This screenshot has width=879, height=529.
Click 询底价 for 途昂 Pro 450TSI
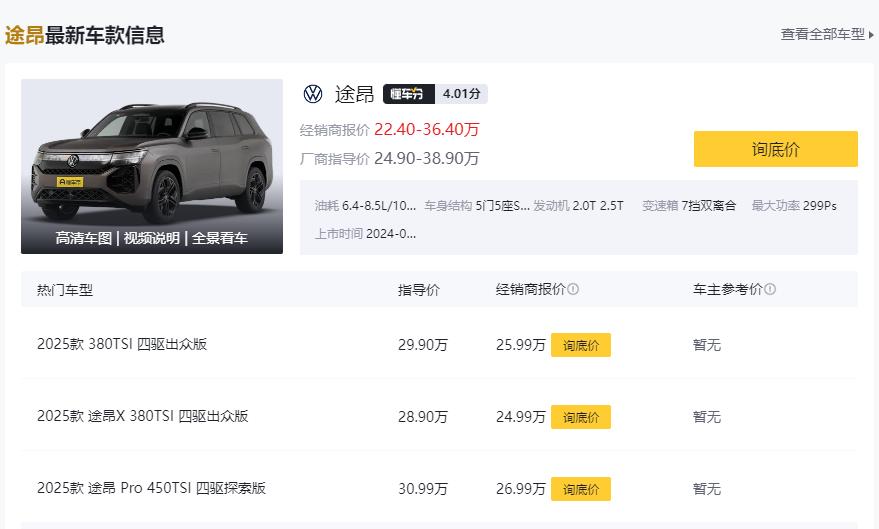coord(580,489)
